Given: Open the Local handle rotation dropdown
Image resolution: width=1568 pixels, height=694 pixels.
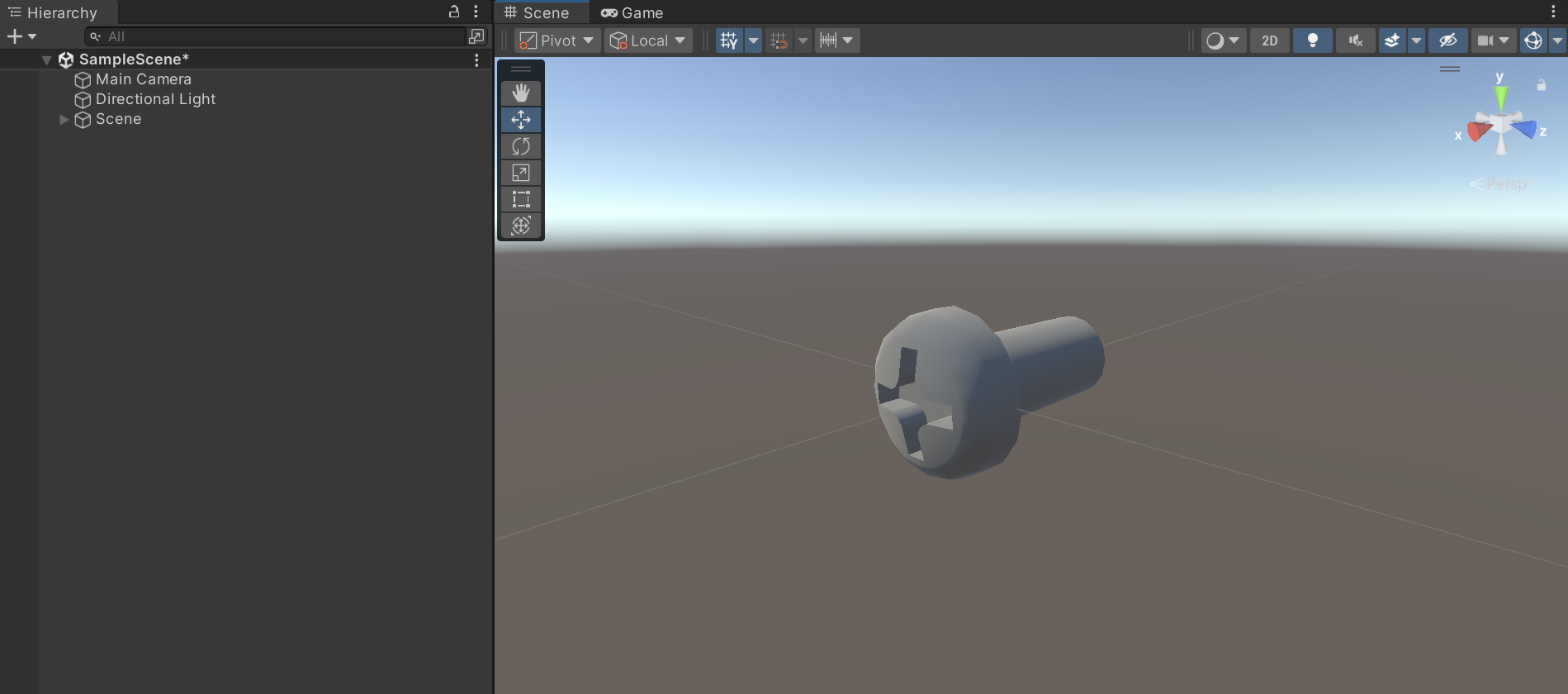Looking at the screenshot, I should point(648,40).
